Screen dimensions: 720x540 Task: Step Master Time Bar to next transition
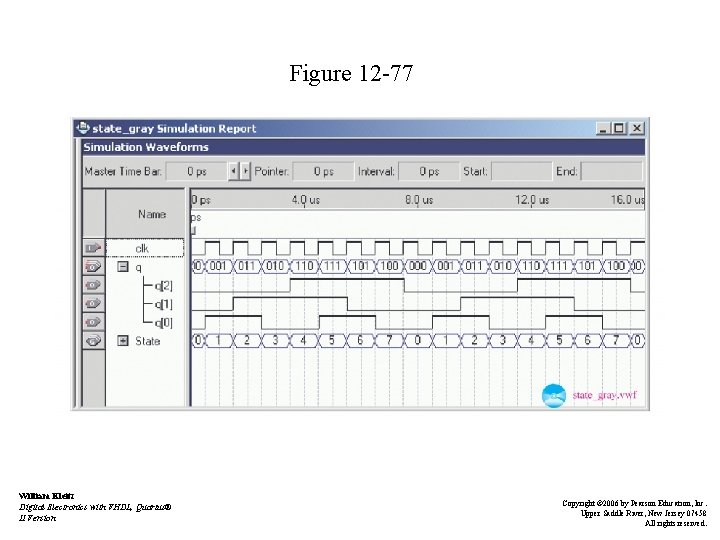(245, 171)
